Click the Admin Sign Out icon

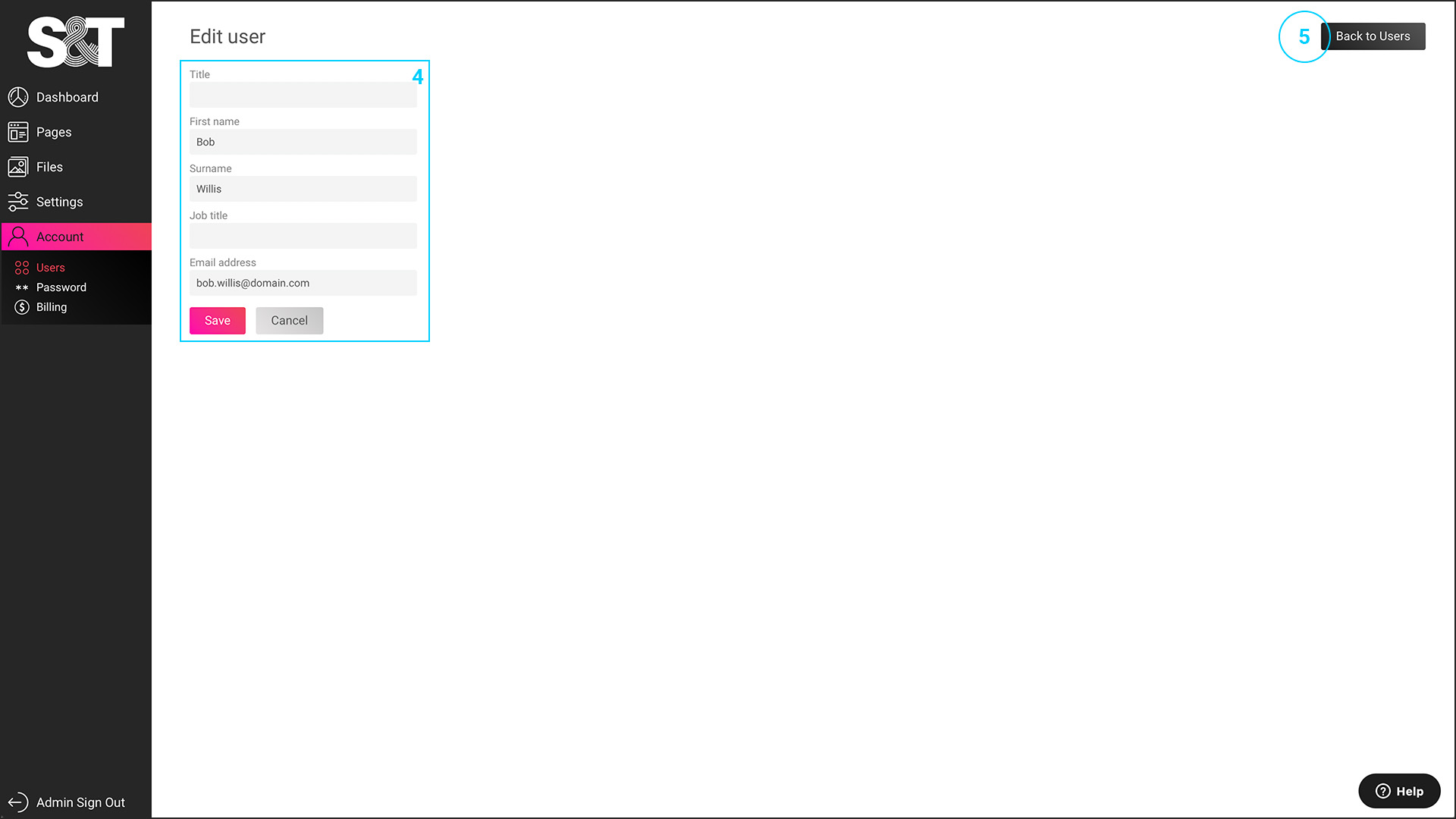click(x=18, y=802)
